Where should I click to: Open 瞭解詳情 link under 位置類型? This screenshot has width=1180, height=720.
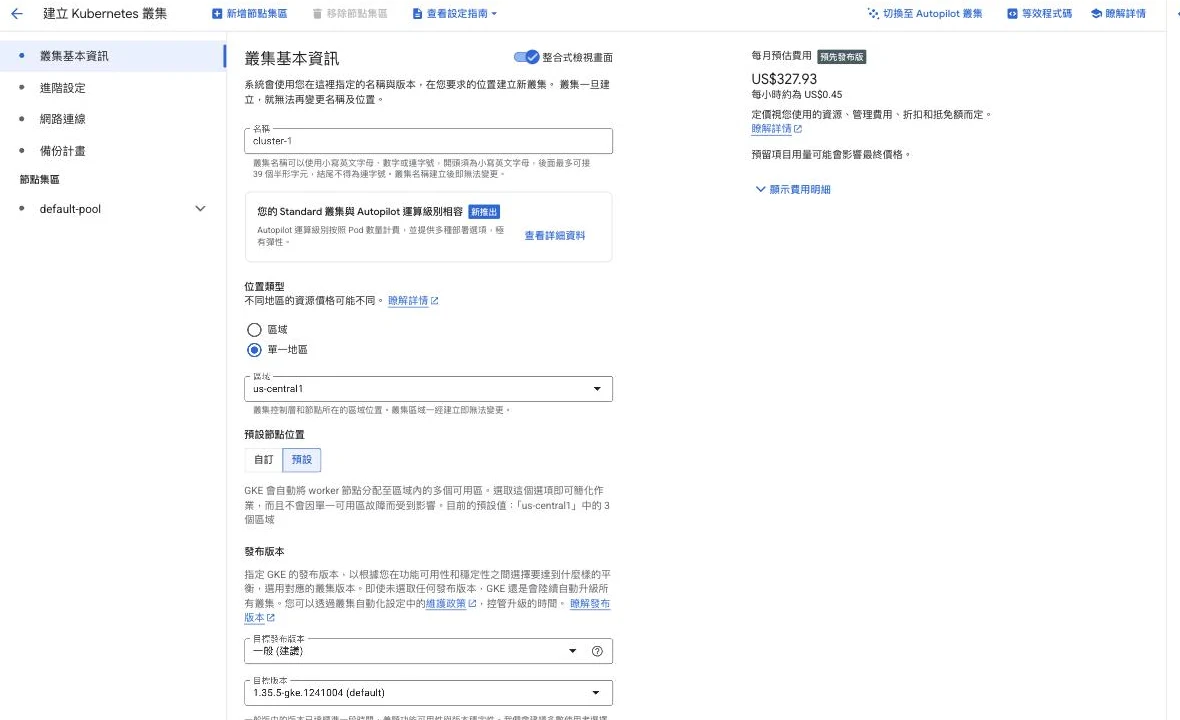click(412, 300)
